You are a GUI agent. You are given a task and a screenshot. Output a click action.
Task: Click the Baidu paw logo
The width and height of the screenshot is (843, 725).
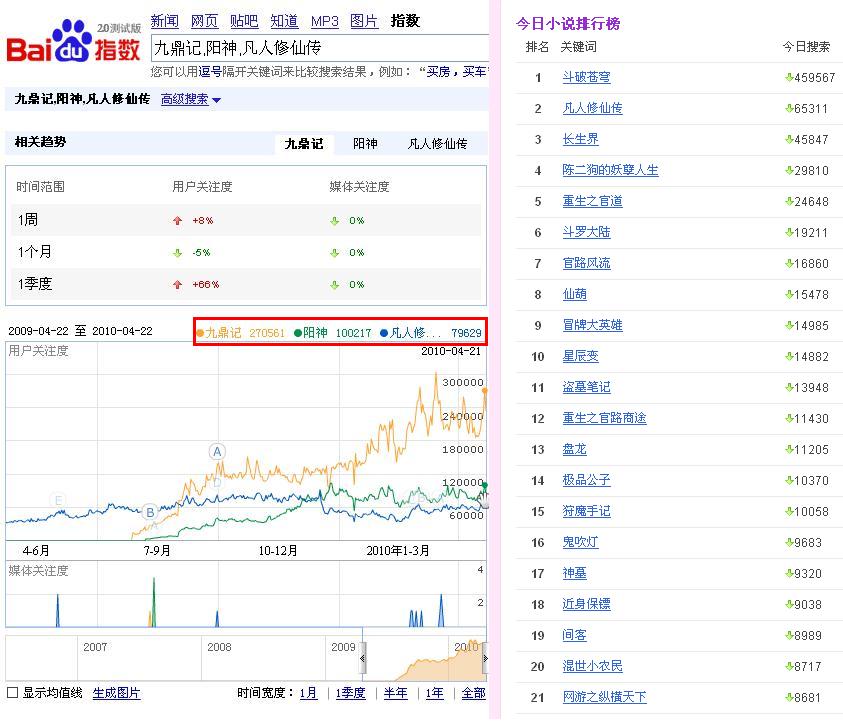pyautogui.click(x=71, y=42)
